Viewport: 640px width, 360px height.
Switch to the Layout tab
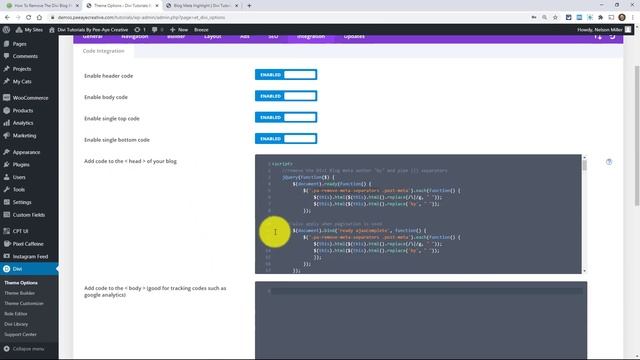(x=213, y=37)
